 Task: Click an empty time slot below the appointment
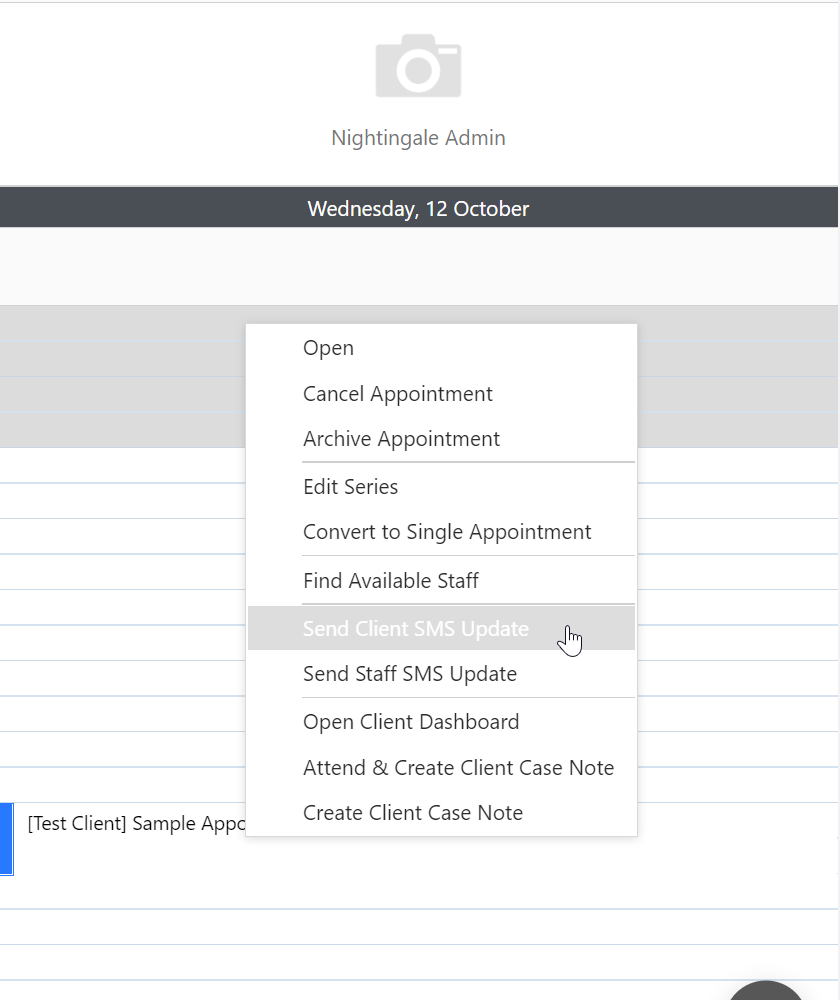pyautogui.click(x=418, y=927)
